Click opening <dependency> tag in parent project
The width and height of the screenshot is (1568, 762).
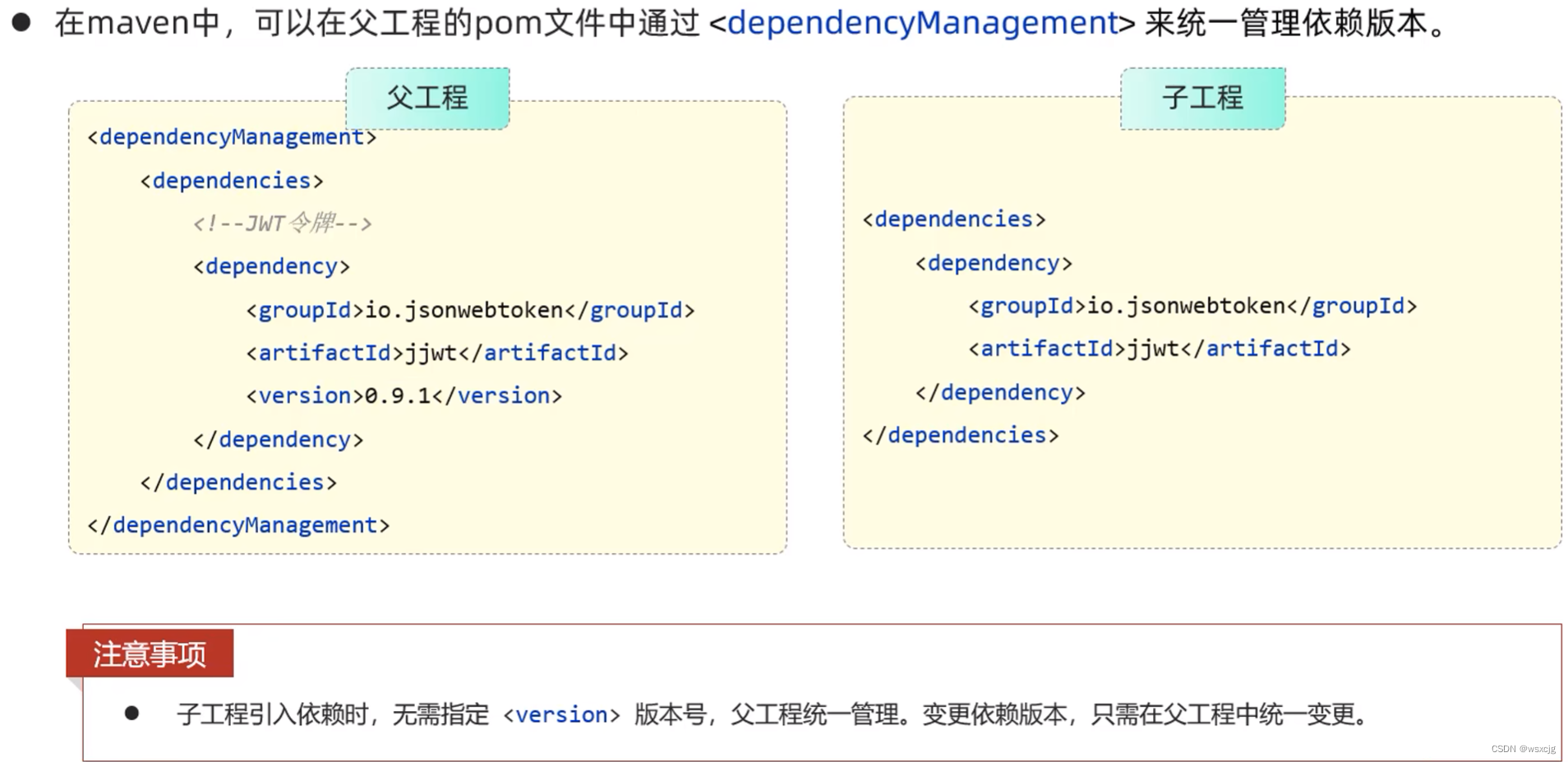pos(271,266)
